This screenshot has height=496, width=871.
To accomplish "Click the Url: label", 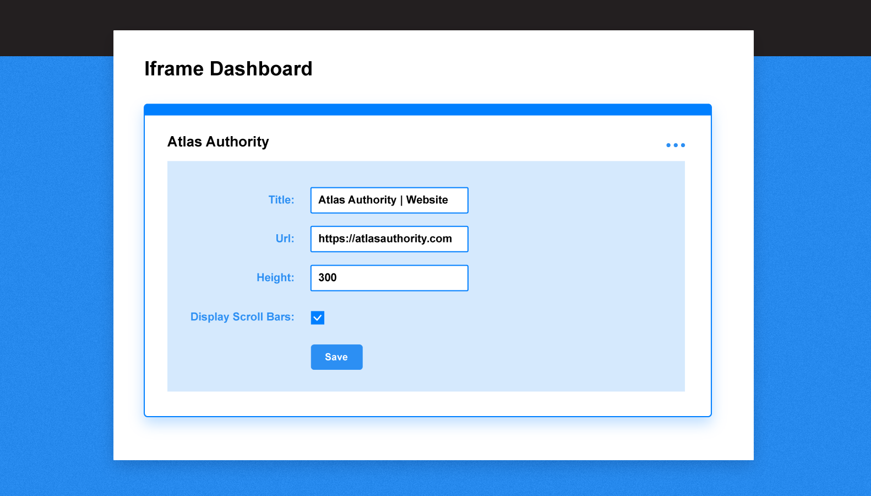I will (x=285, y=239).
